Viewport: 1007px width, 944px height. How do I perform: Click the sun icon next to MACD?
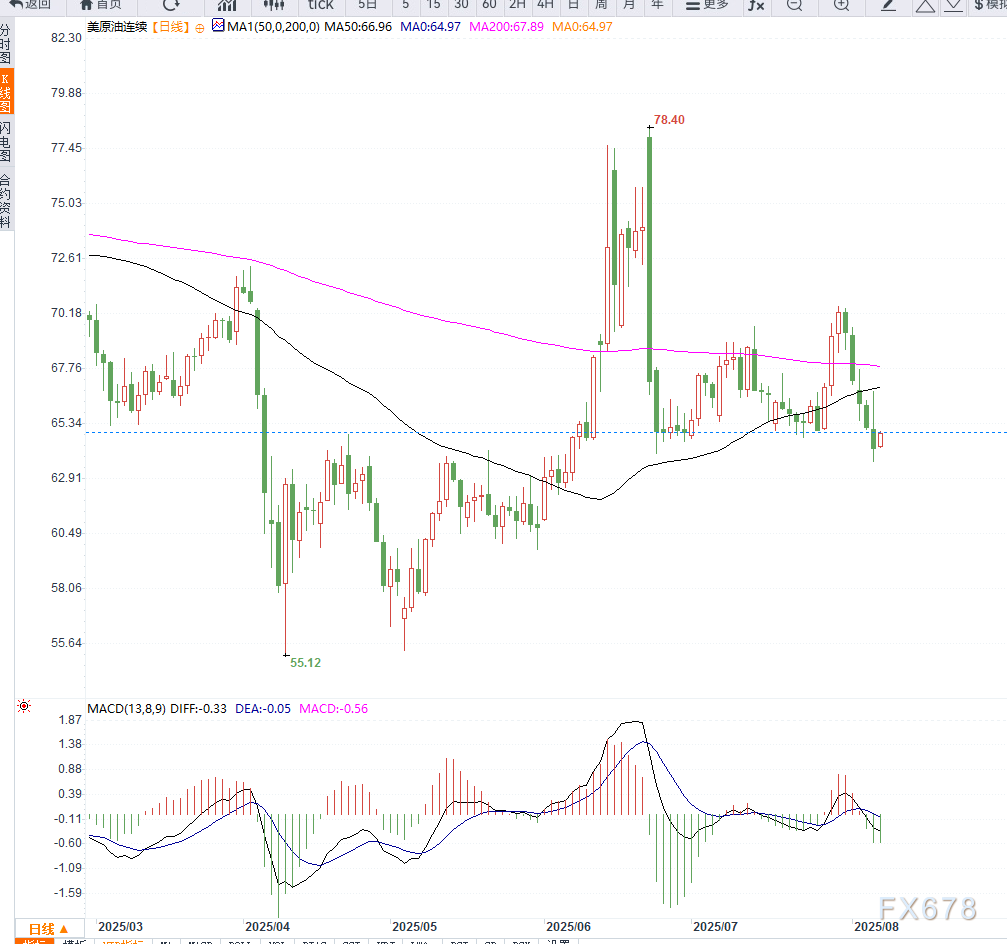[23, 707]
